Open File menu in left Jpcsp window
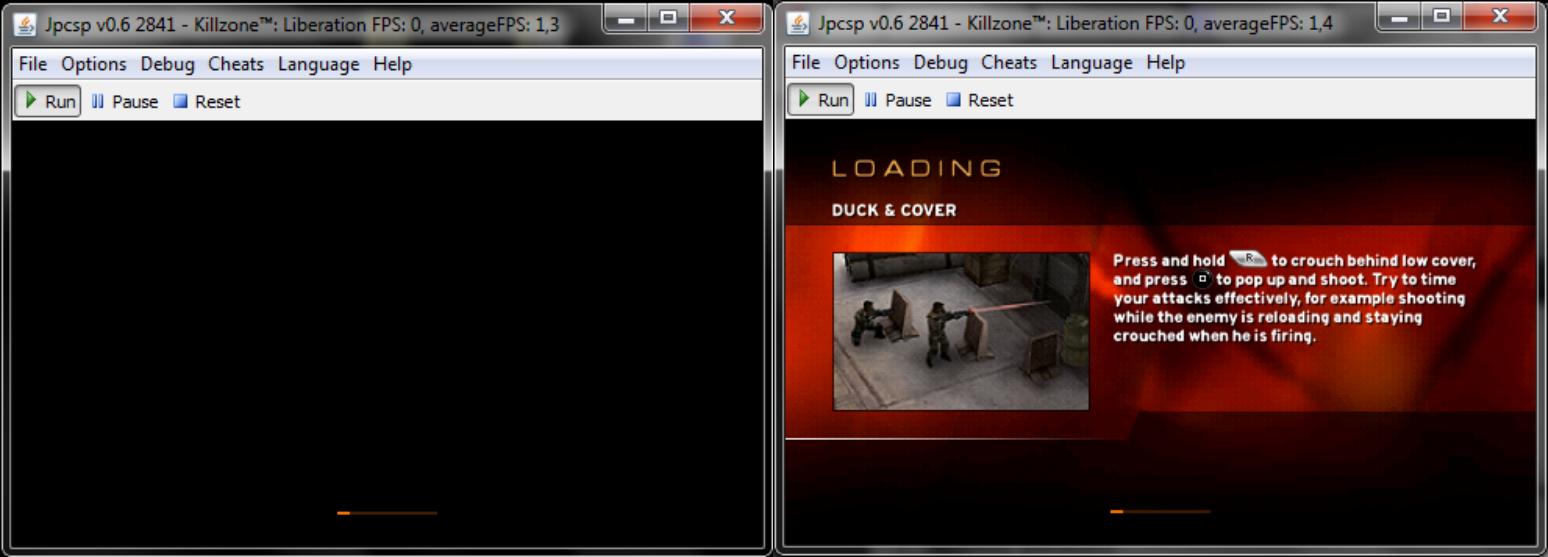Viewport: 1548px width, 557px height. pos(33,64)
